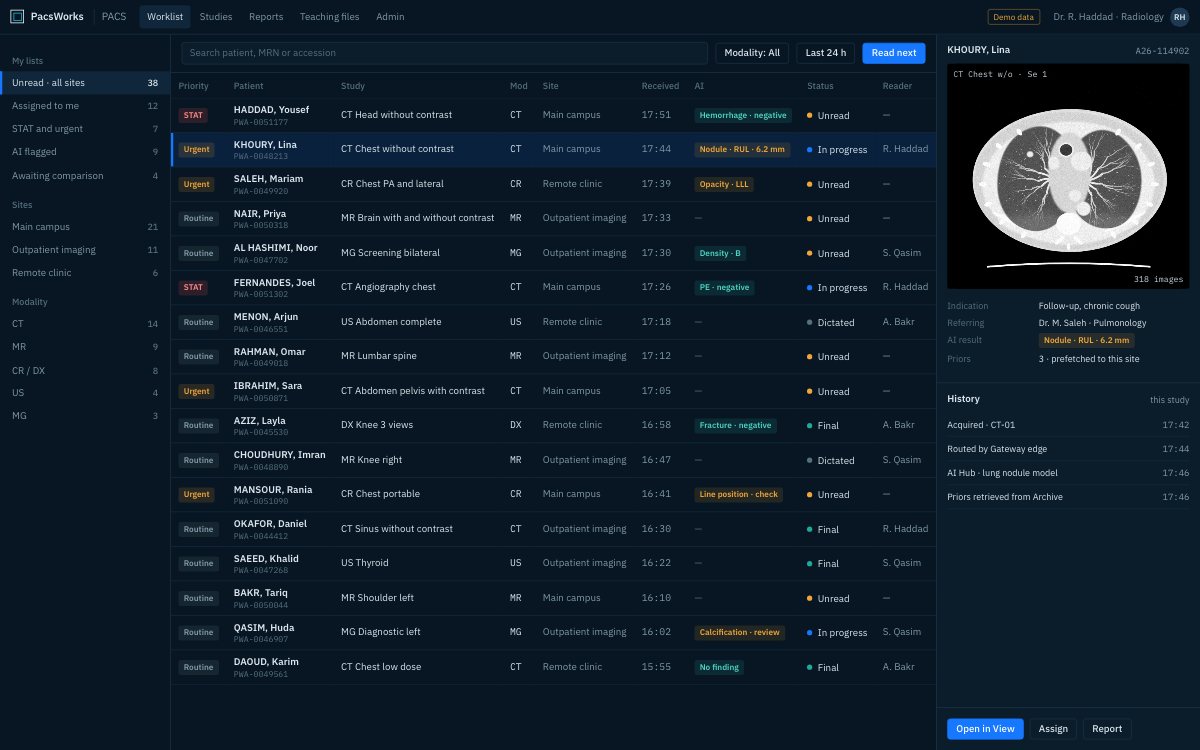
Task: Filter sidebar modality CR / DX
Action: [x=85, y=371]
